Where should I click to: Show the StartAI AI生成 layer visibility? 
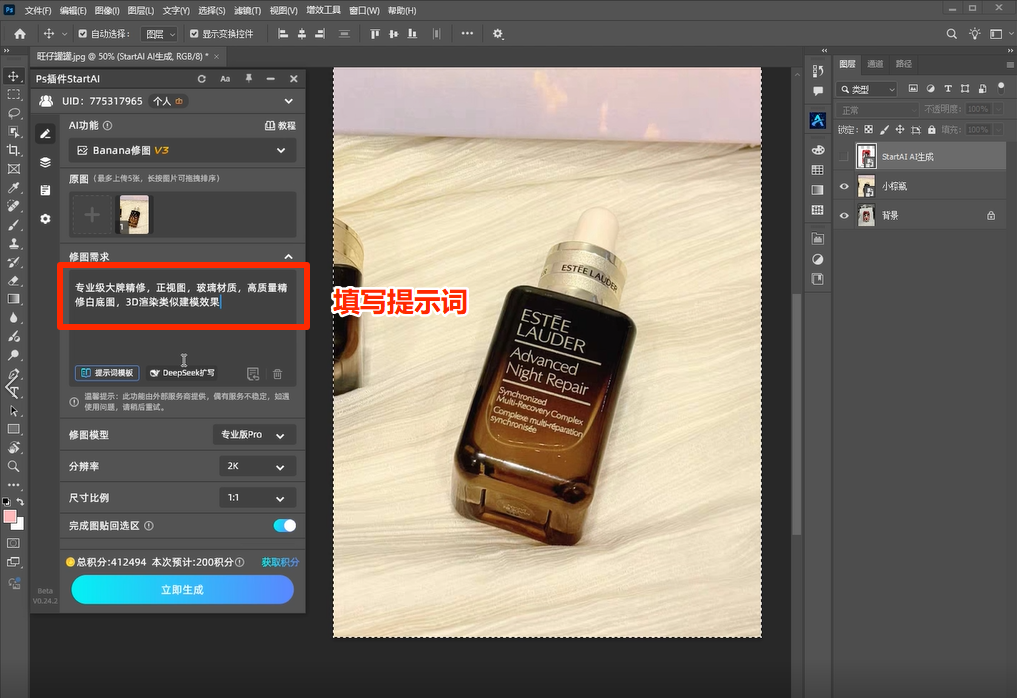tap(844, 156)
